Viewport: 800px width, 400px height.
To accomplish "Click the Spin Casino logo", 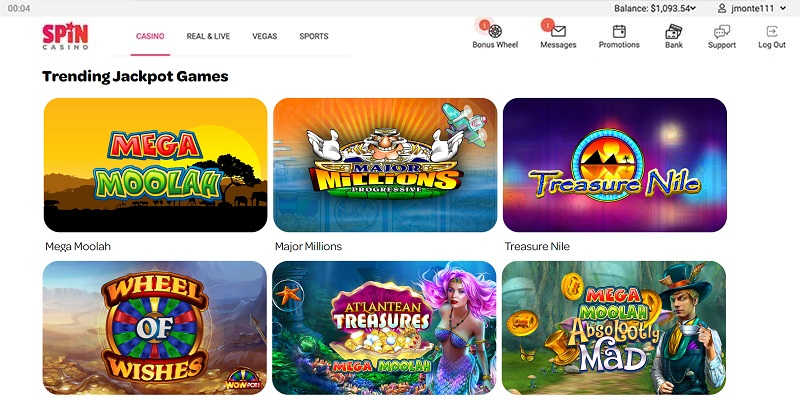I will click(65, 36).
